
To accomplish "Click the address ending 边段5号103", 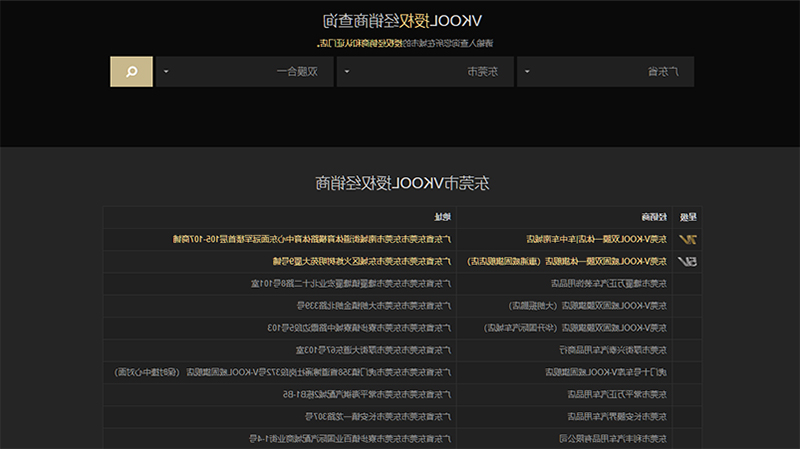I will (x=359, y=328).
